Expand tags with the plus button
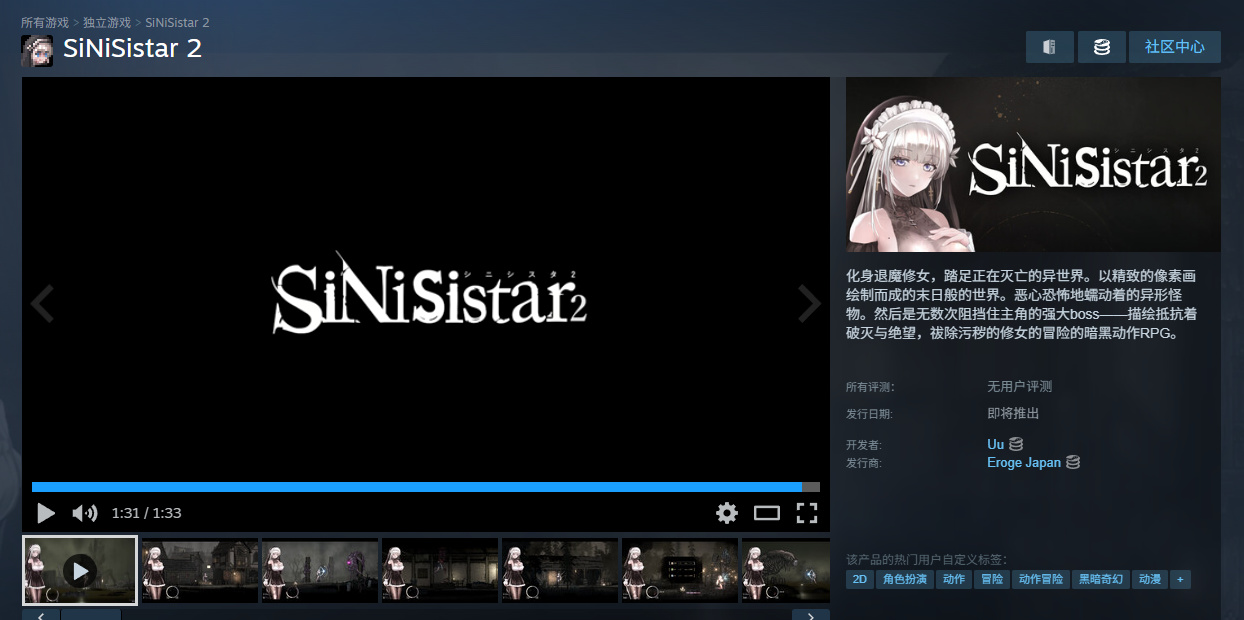 coord(1180,579)
